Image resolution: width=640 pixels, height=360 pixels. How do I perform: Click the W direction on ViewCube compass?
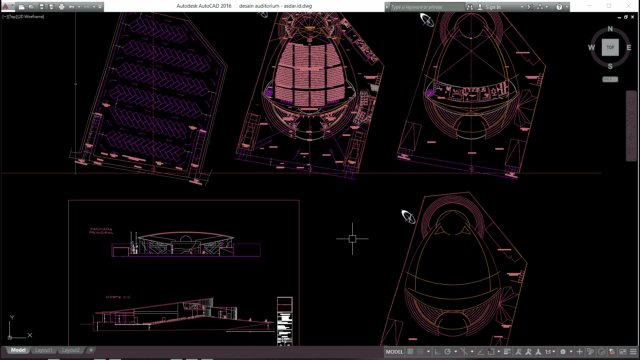(591, 48)
